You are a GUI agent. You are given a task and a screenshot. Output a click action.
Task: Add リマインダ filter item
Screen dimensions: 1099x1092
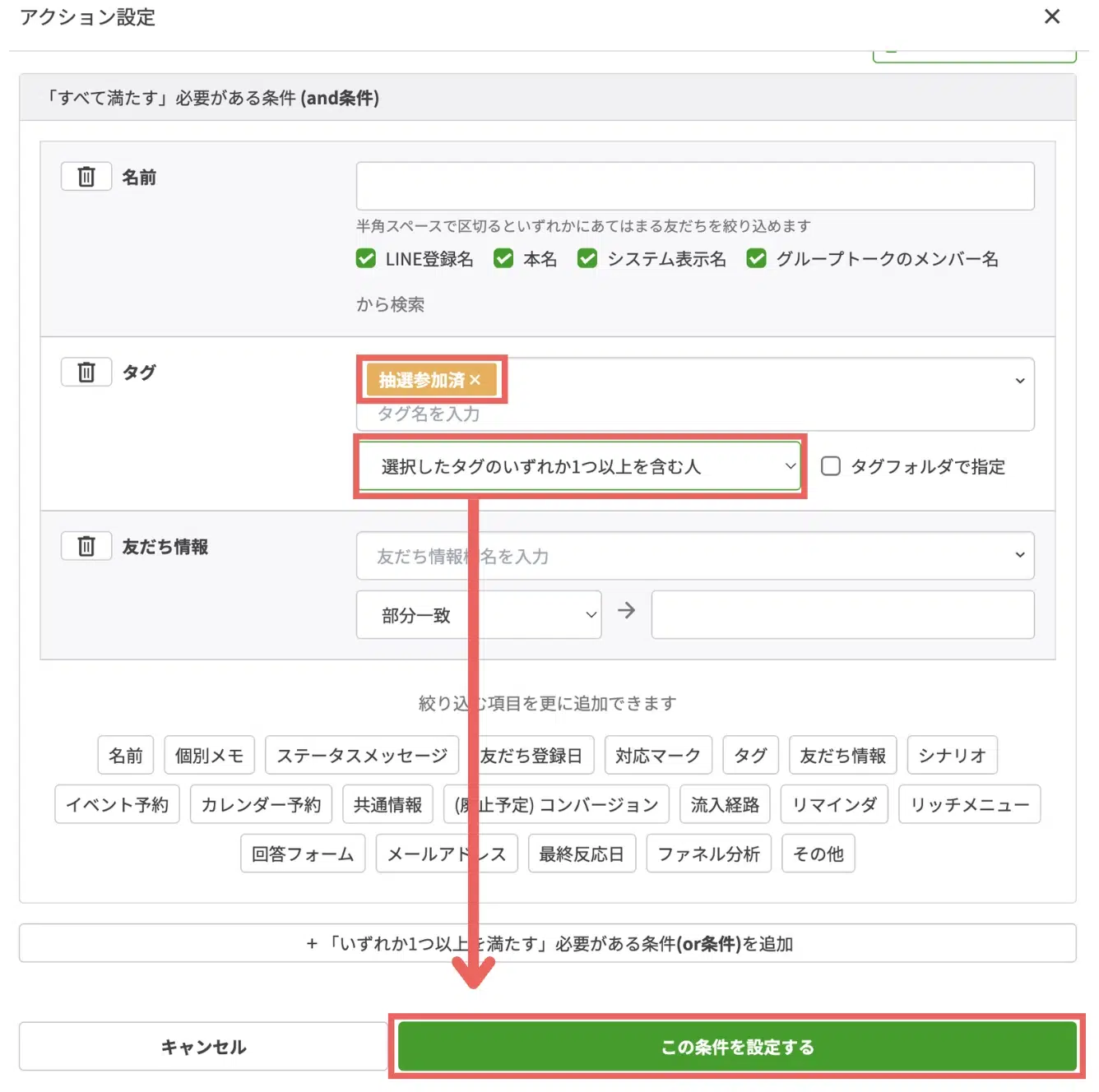click(x=835, y=804)
